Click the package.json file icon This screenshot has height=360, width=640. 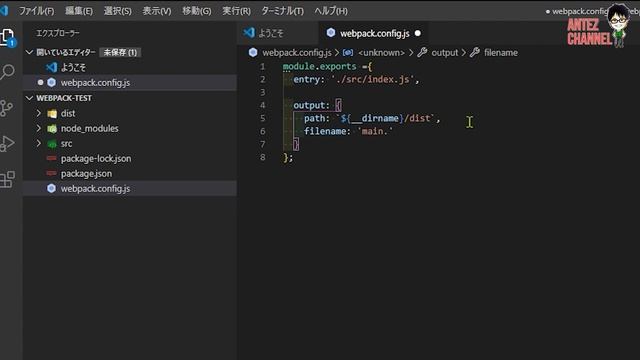pyautogui.click(x=51, y=173)
